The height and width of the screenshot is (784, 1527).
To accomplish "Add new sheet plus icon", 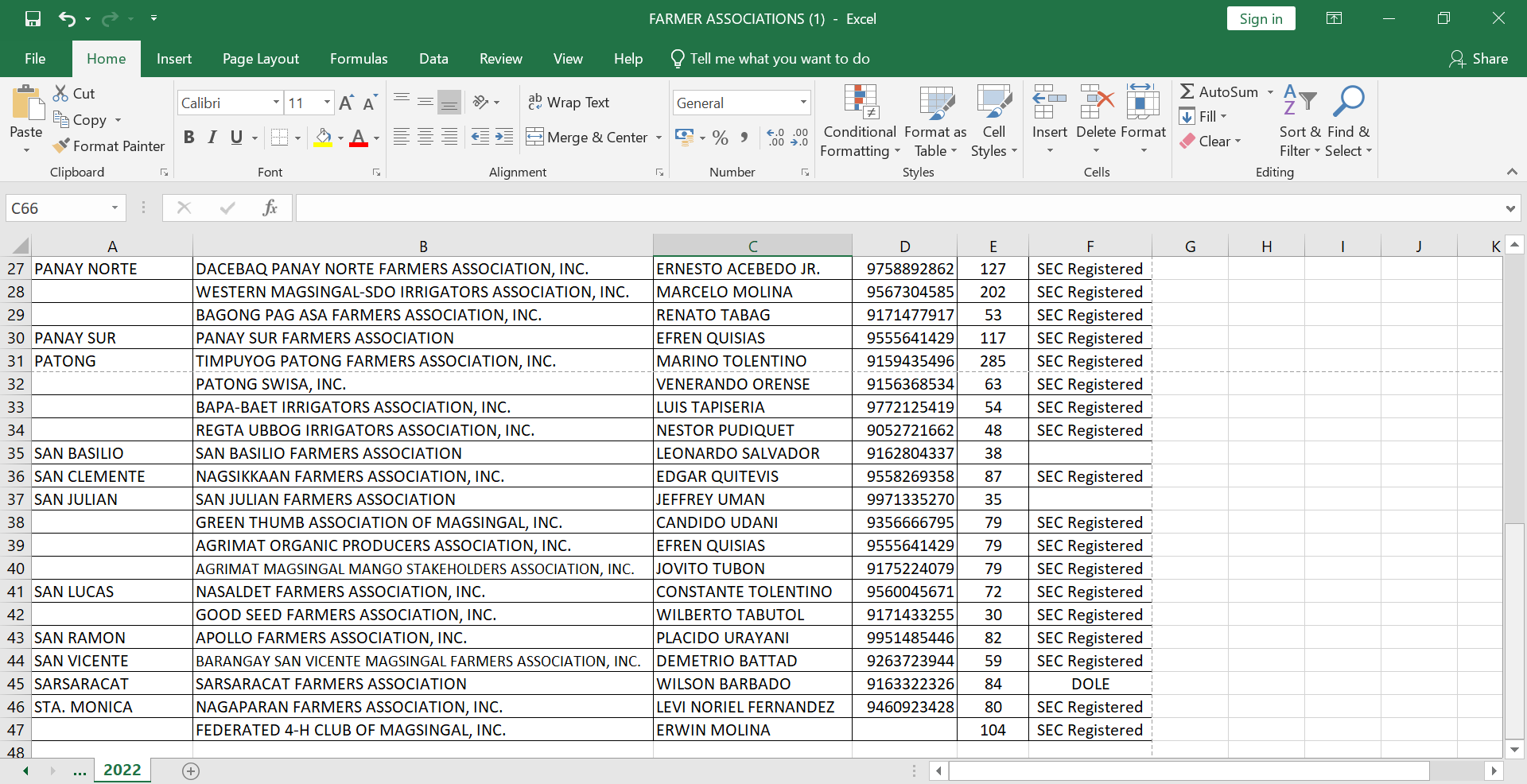I will pos(191,770).
